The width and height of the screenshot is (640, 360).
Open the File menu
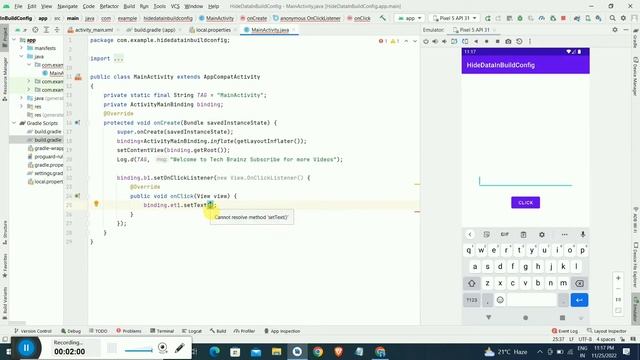[x=18, y=6]
